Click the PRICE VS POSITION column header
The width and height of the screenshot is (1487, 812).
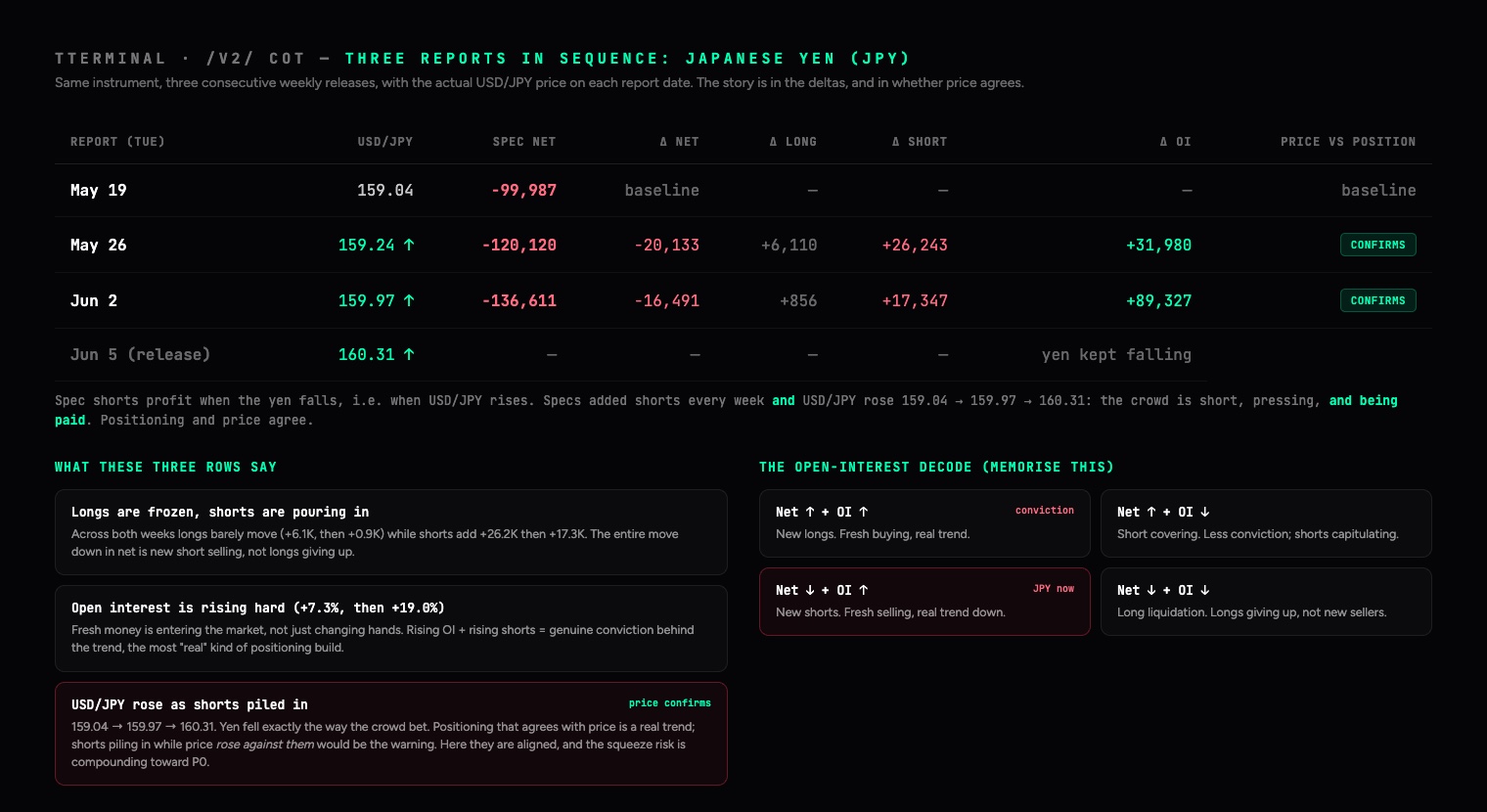pyautogui.click(x=1348, y=142)
